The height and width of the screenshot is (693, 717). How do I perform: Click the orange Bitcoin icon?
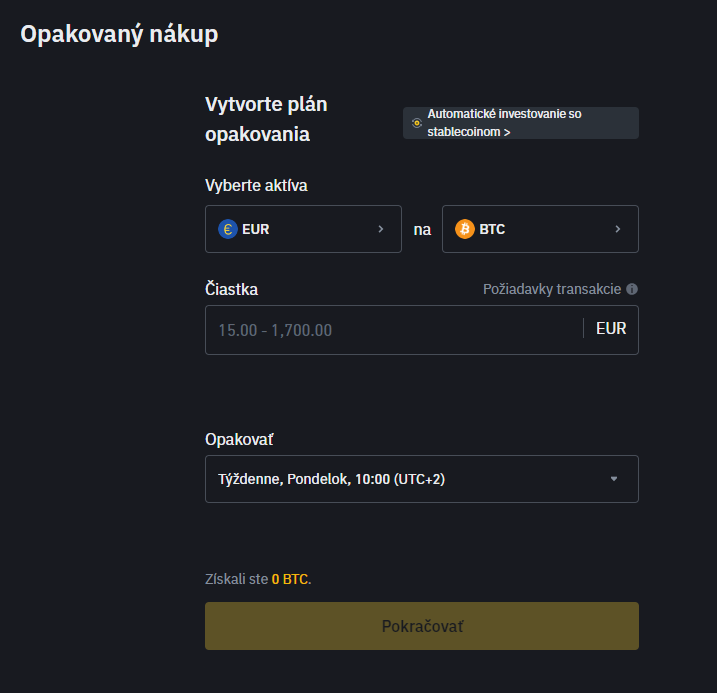click(x=465, y=229)
